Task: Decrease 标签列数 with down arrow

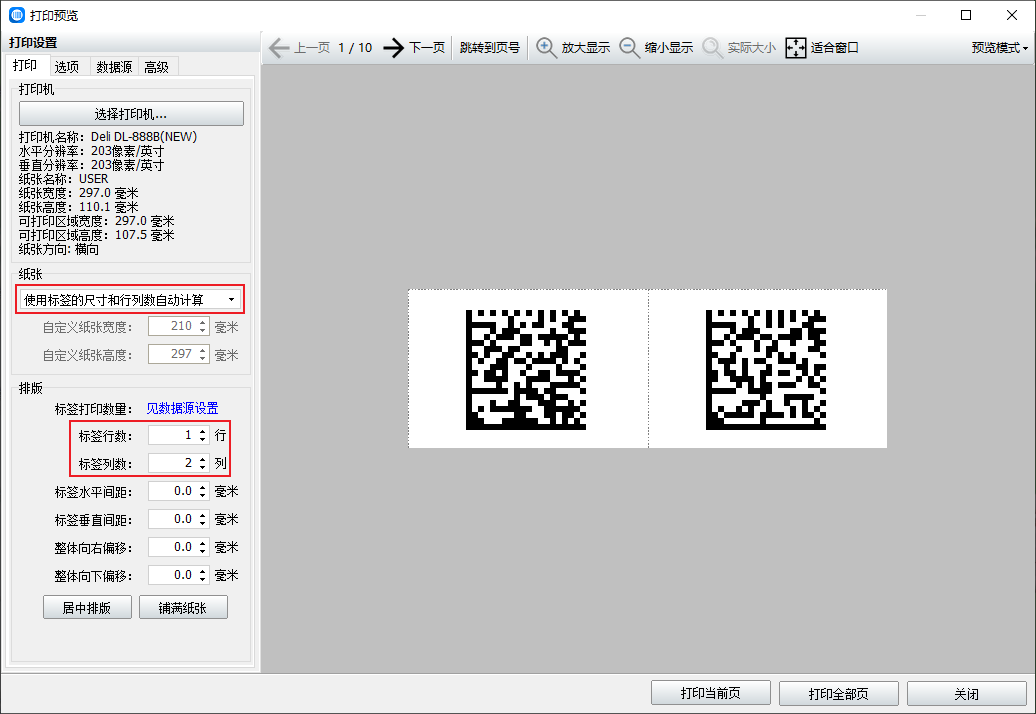Action: point(203,468)
